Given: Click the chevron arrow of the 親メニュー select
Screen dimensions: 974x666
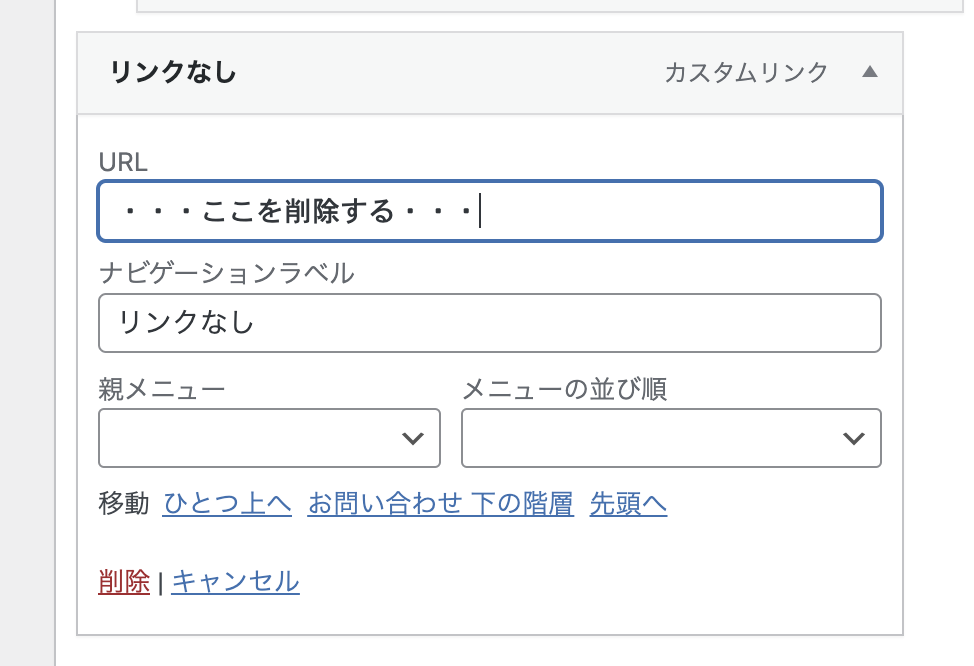Looking at the screenshot, I should pos(412,439).
